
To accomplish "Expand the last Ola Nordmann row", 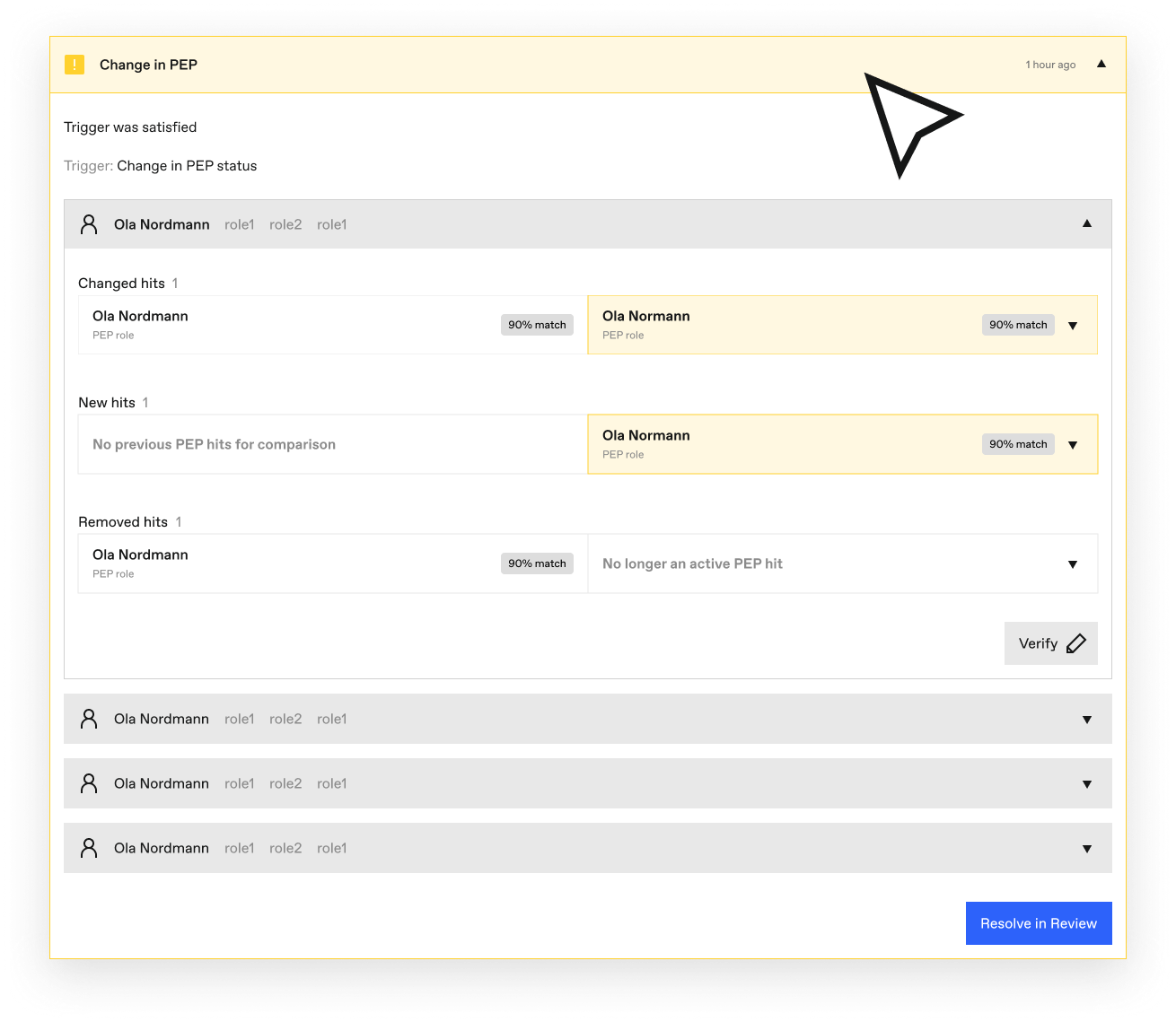I will point(1087,849).
